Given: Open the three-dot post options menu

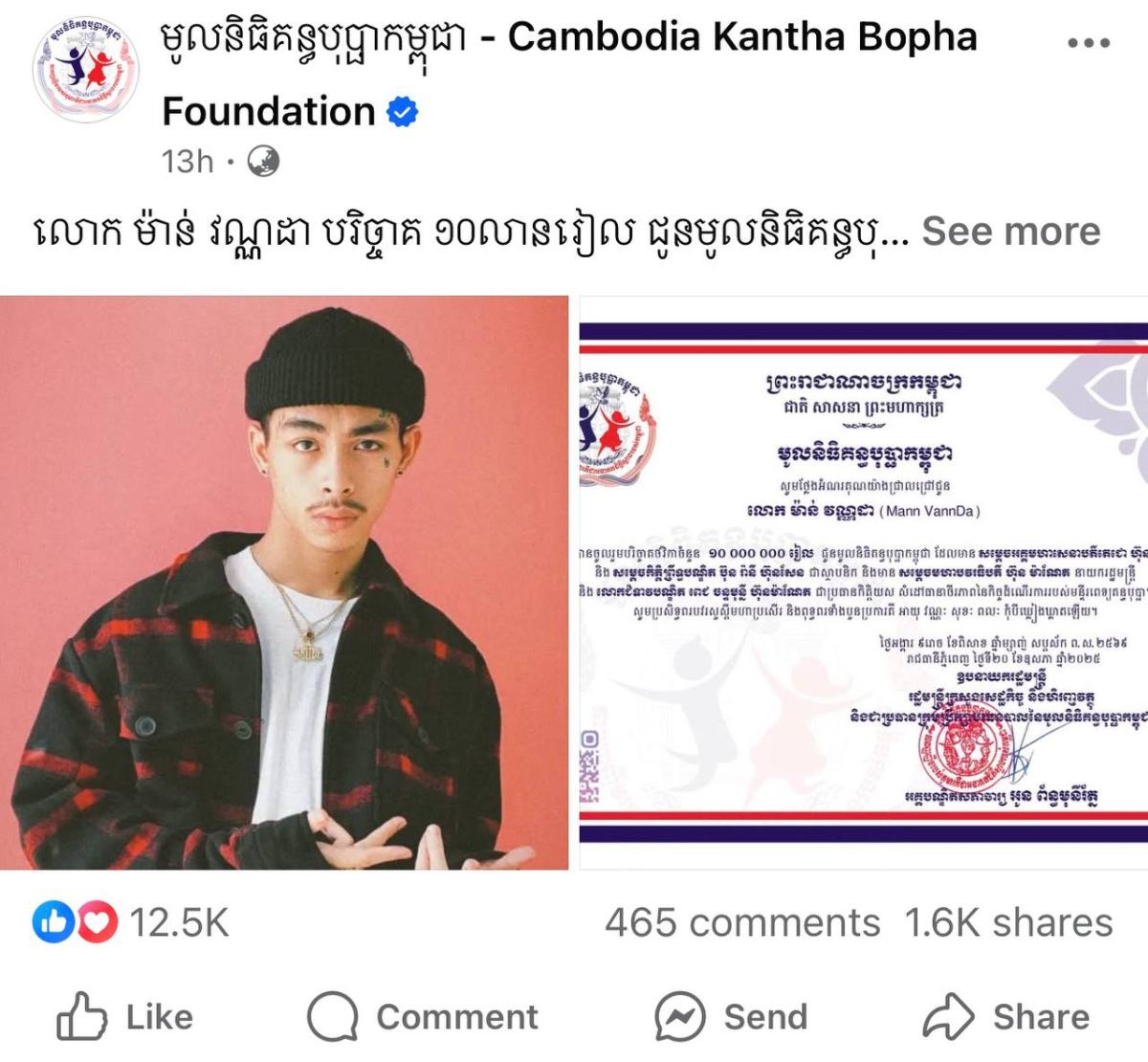Looking at the screenshot, I should [x=1089, y=43].
